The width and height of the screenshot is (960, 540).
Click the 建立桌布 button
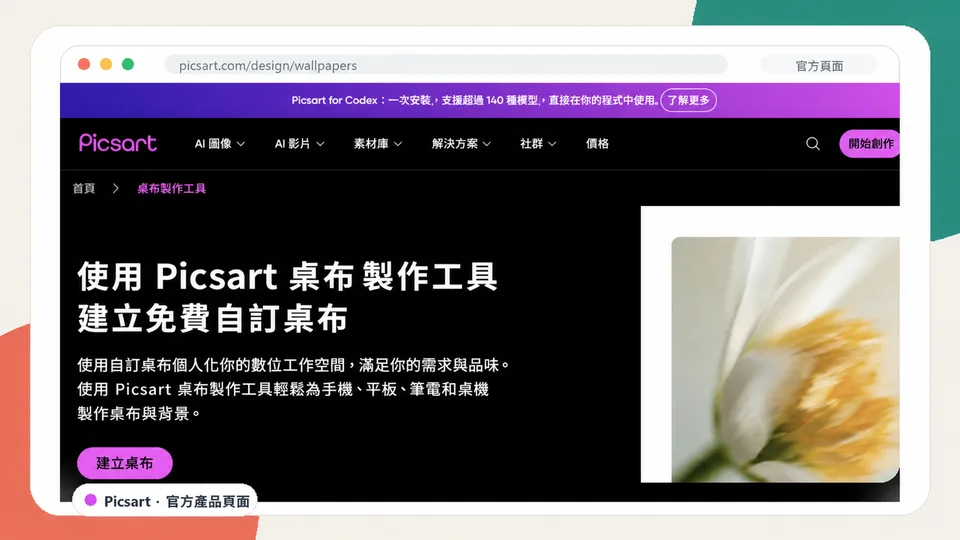tap(125, 463)
